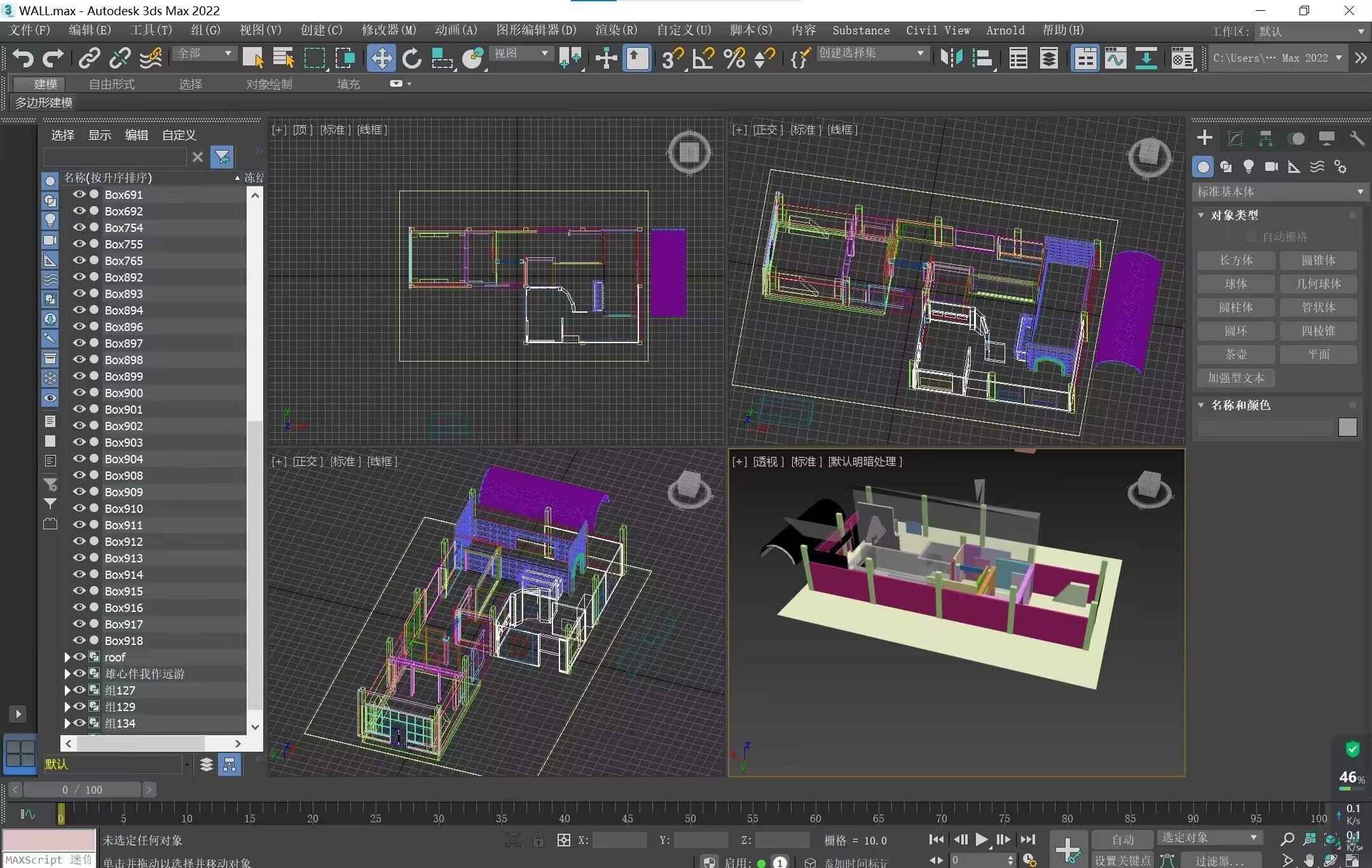Image resolution: width=1372 pixels, height=868 pixels.
Task: Toggle visibility of the roof group
Action: 79,657
